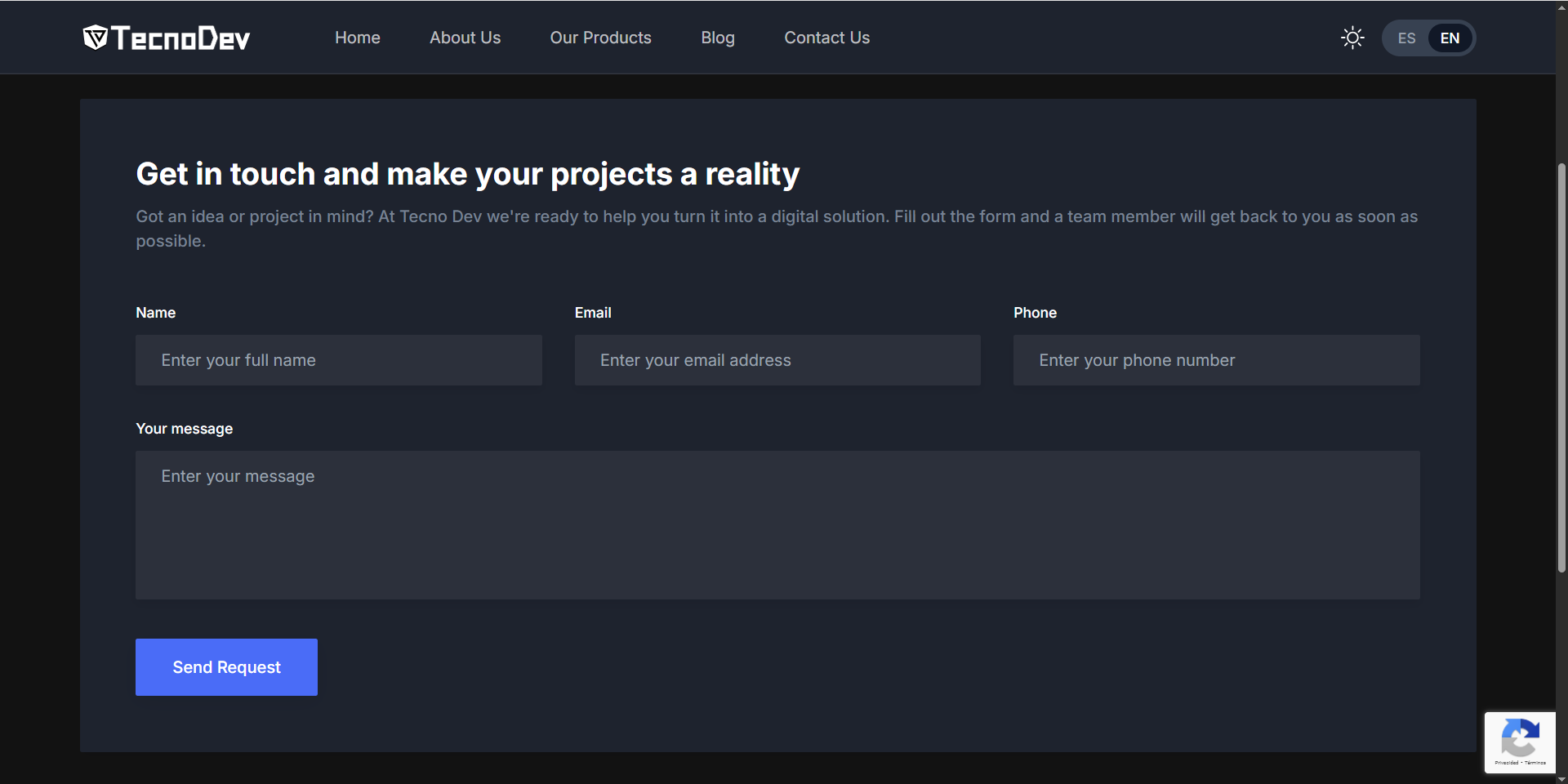
Task: Click the vertical page scrollbar thumb
Action: point(1561,367)
